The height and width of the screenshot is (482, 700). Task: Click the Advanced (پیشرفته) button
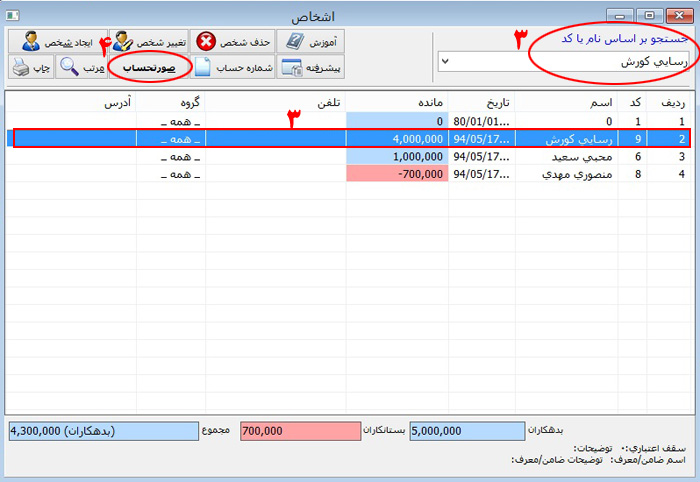coord(309,67)
